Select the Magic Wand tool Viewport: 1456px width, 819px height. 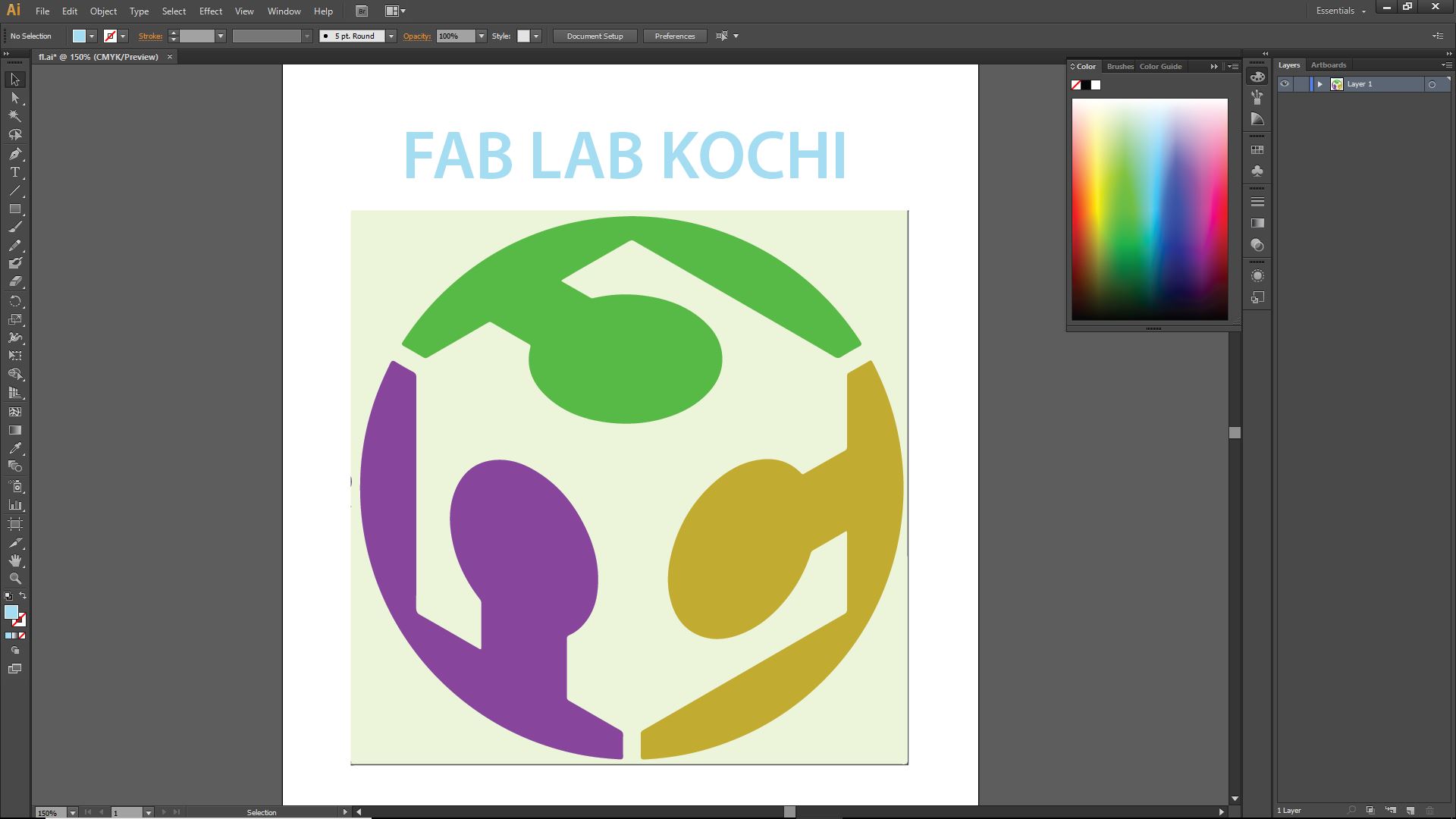coord(14,116)
